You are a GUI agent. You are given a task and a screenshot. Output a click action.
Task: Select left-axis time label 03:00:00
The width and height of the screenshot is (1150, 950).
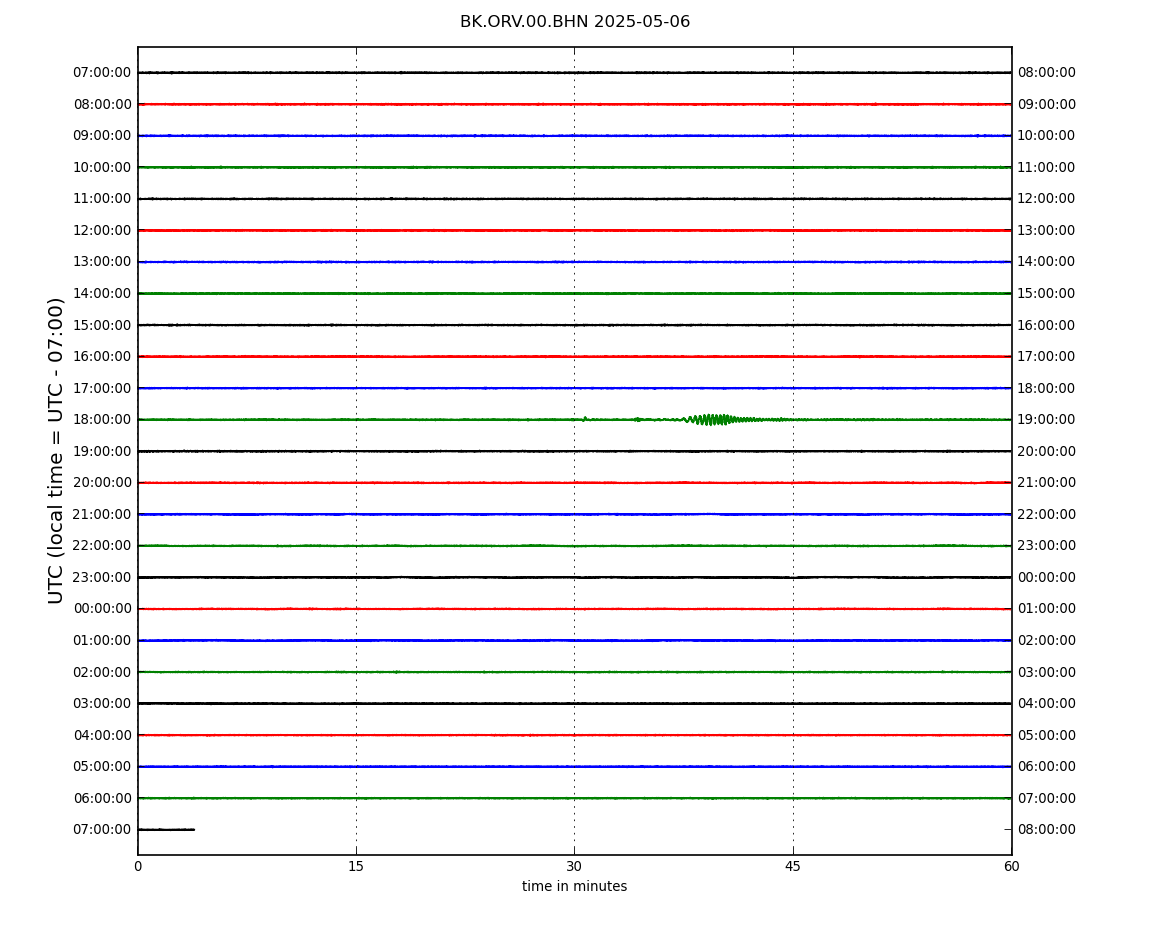[x=102, y=704]
